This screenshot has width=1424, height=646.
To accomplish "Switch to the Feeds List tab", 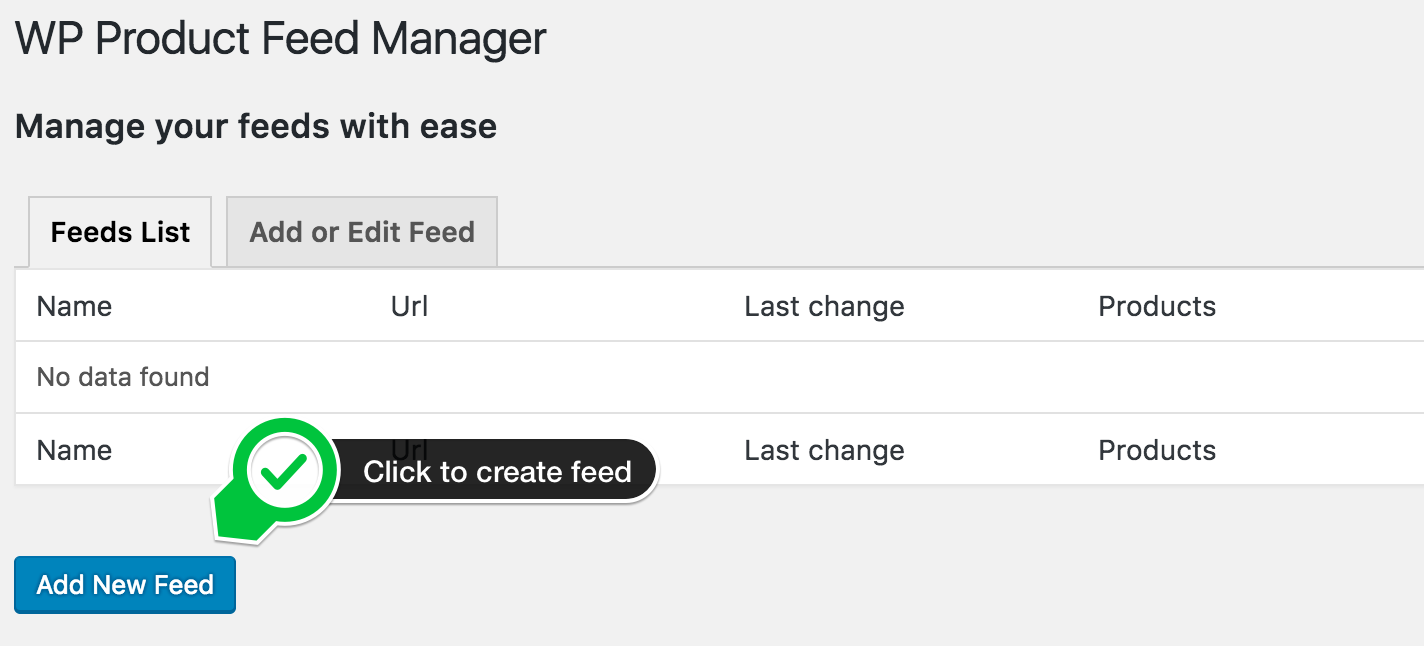I will (x=120, y=232).
